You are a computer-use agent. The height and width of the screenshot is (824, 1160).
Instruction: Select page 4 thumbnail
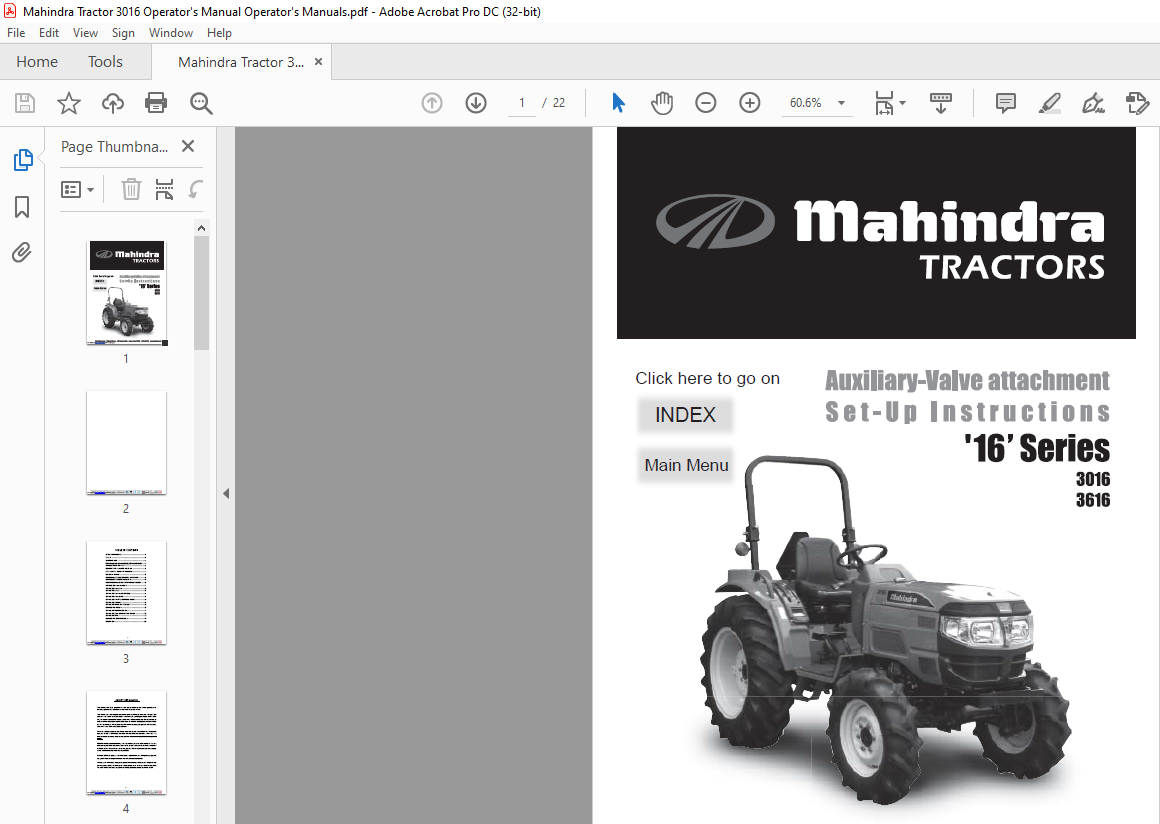[x=127, y=743]
